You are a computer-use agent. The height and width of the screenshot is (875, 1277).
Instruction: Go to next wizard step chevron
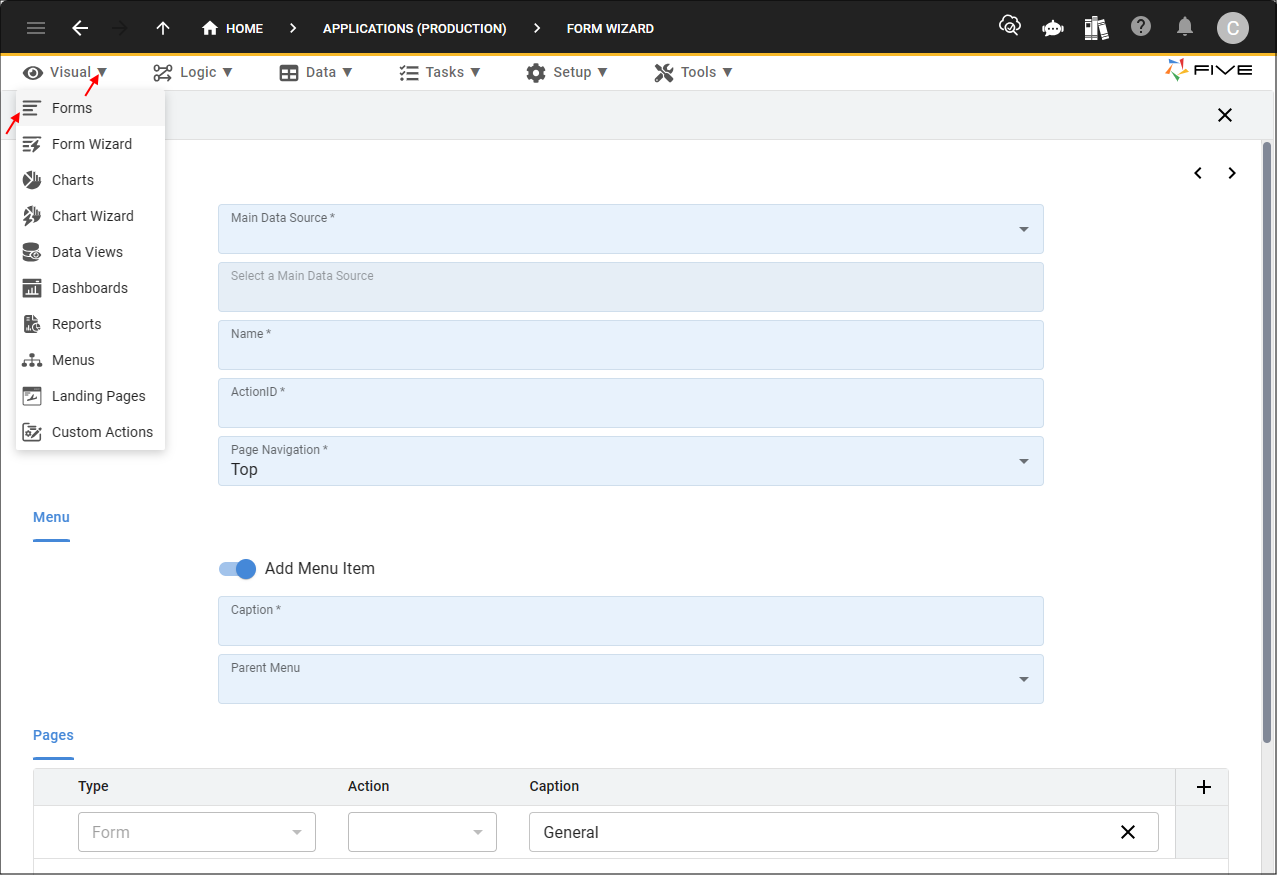1232,173
